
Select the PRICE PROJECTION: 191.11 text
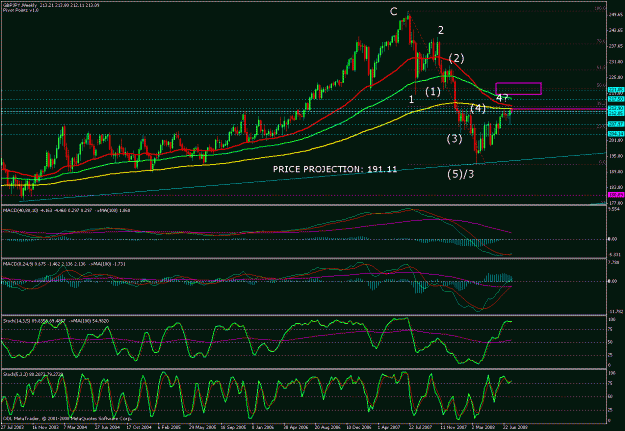coord(335,169)
